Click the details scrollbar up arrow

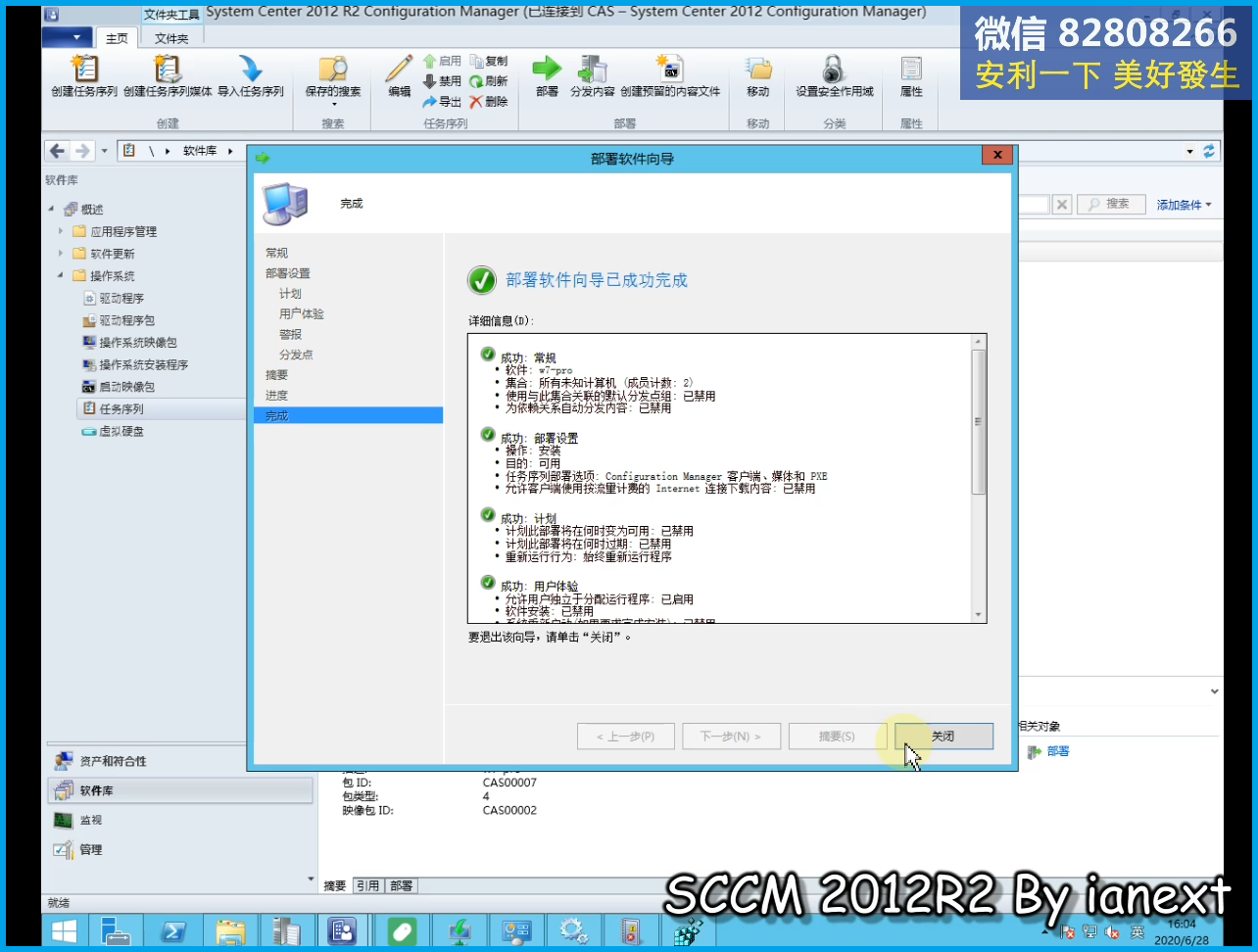(x=978, y=342)
